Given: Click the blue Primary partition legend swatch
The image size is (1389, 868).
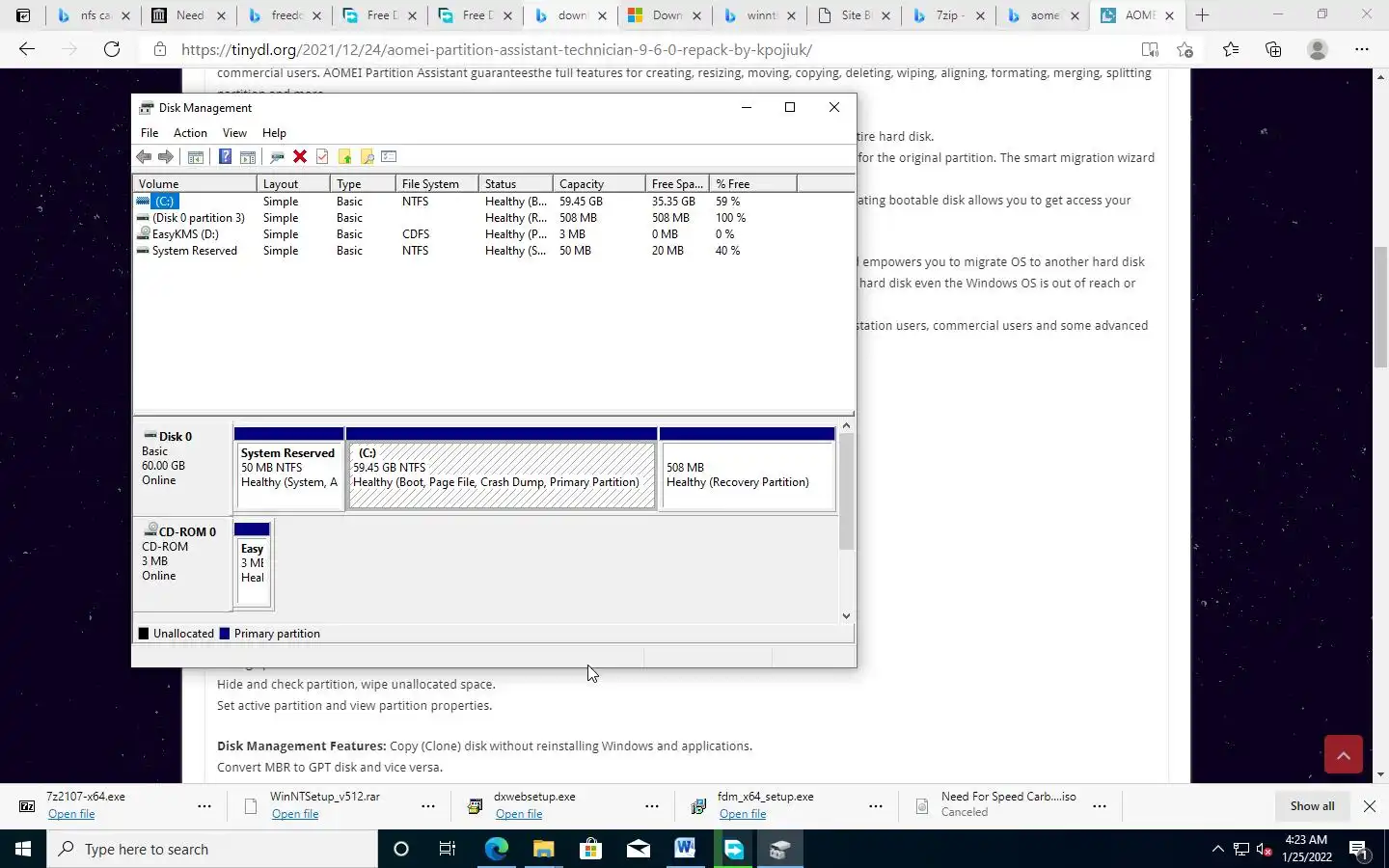Looking at the screenshot, I should click(225, 634).
